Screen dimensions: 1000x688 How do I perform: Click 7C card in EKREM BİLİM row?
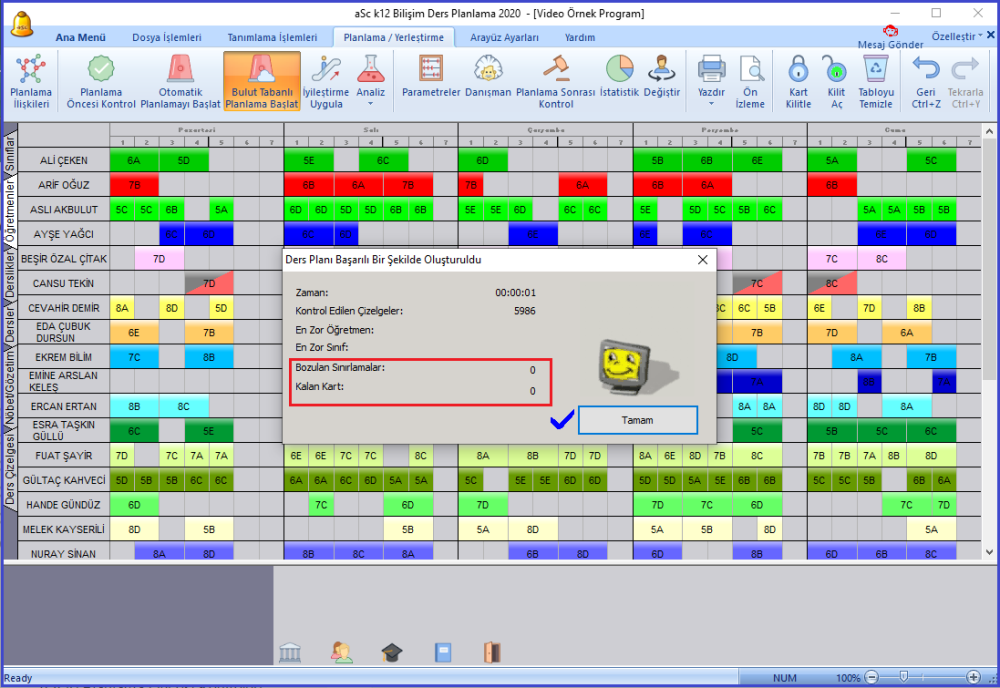pyautogui.click(x=134, y=357)
